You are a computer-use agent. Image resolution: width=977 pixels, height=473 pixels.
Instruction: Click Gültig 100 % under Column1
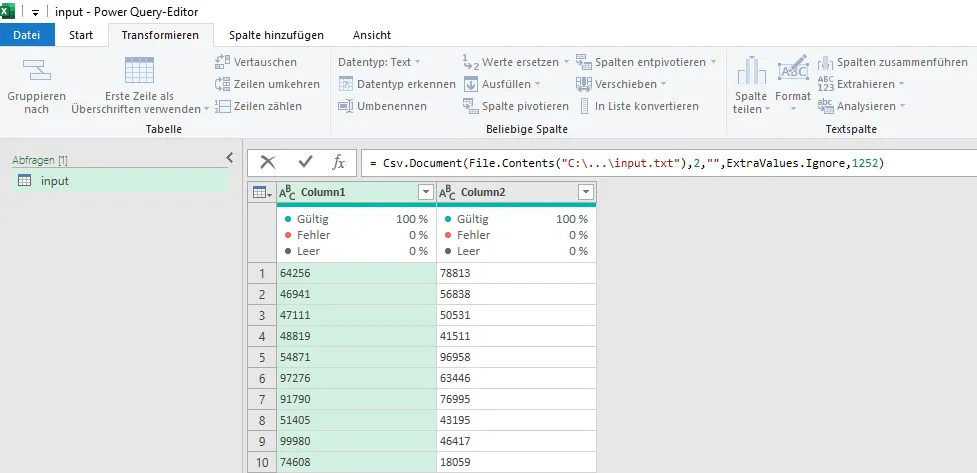pyautogui.click(x=355, y=219)
